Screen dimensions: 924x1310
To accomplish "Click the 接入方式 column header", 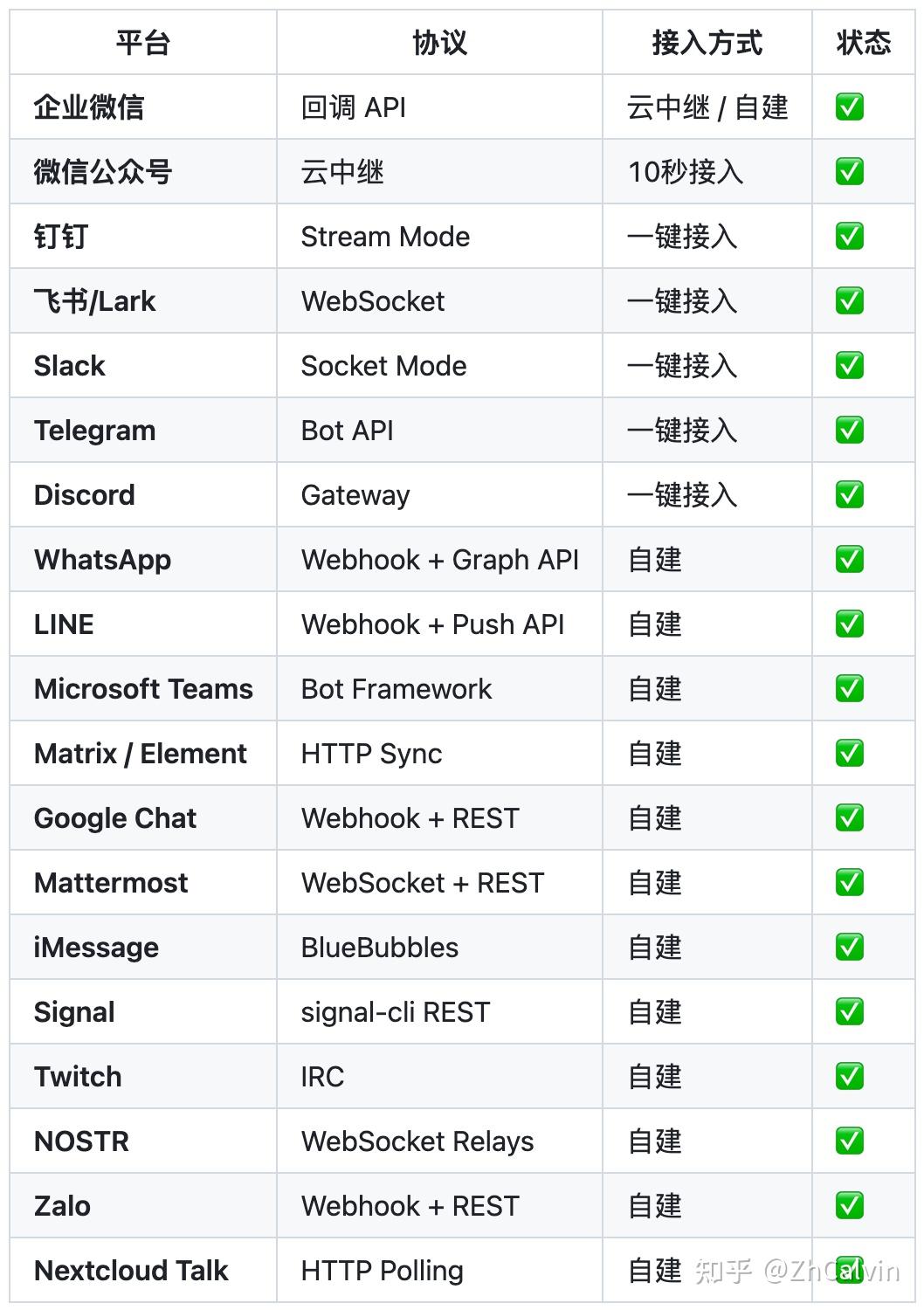I will coord(707,43).
